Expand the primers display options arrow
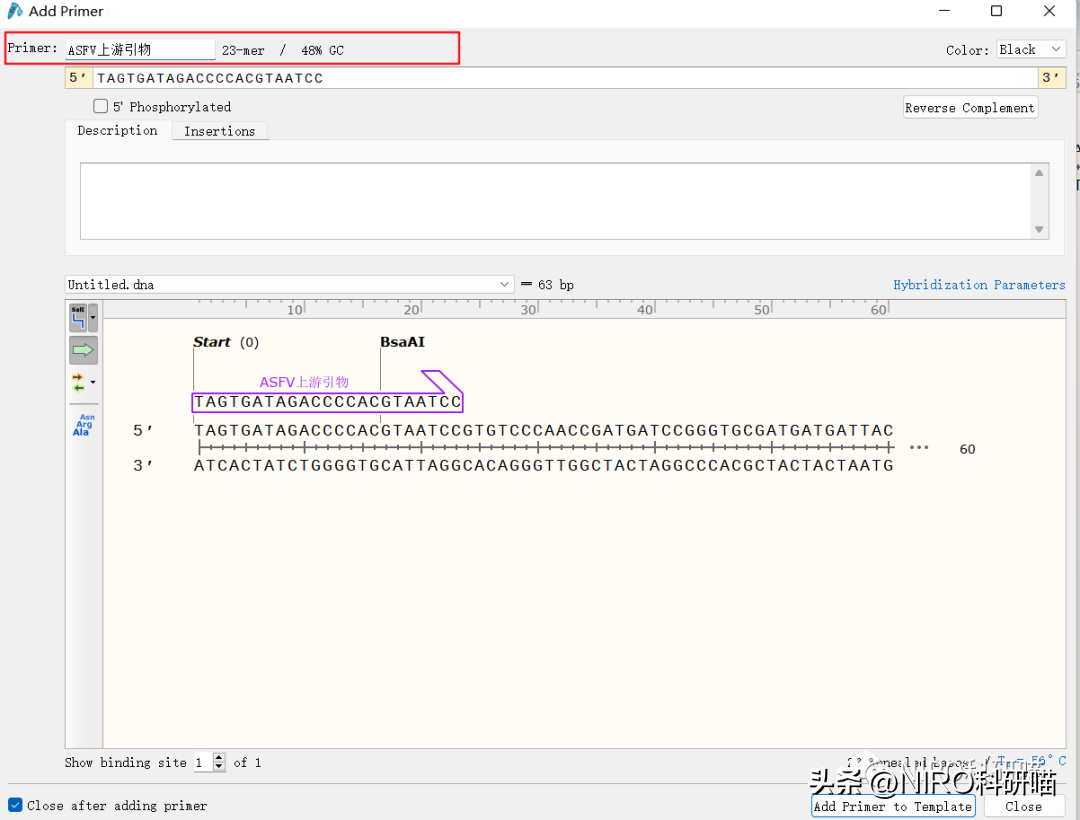Image resolution: width=1080 pixels, height=820 pixels. (93, 382)
